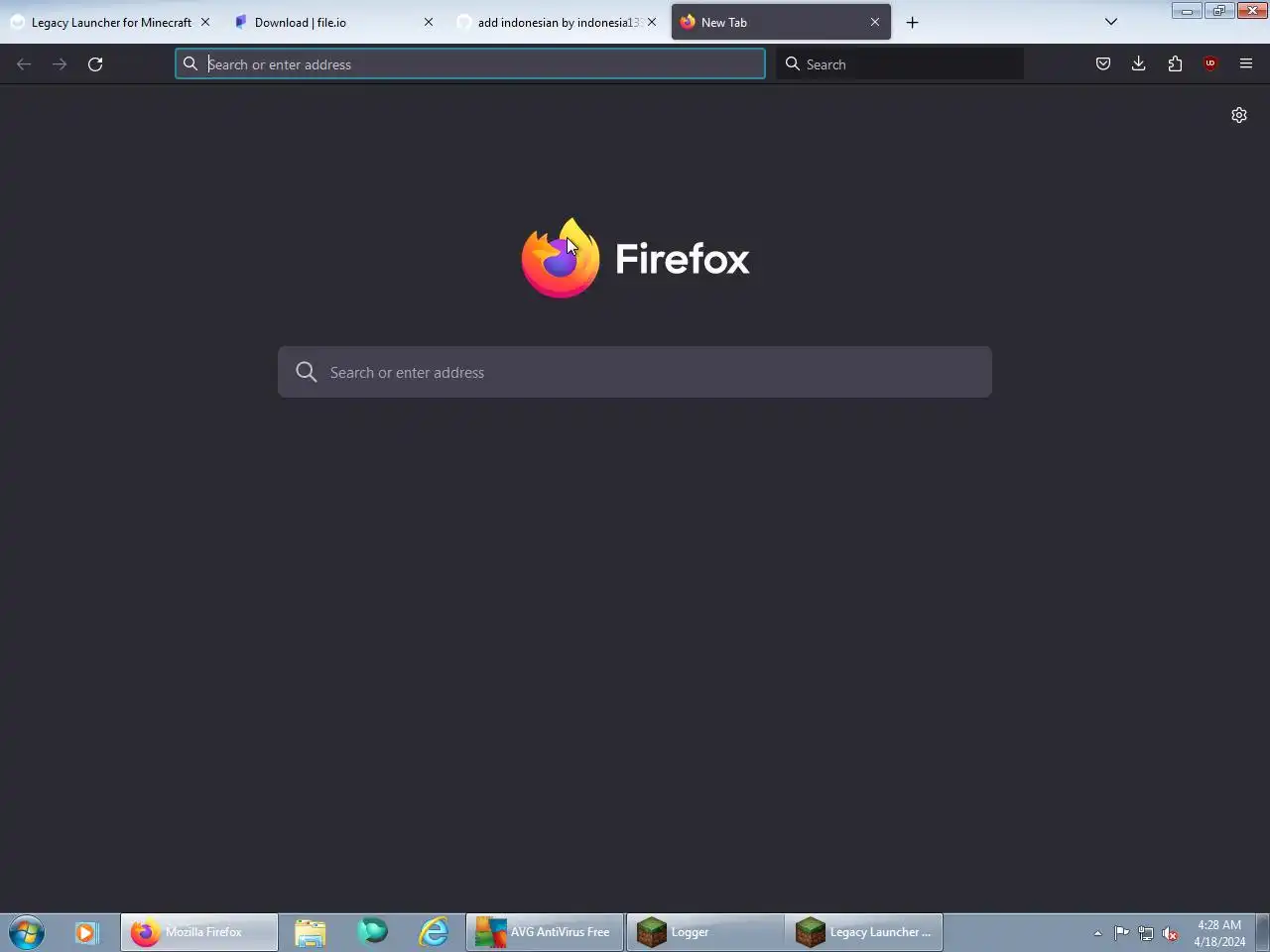
Task: Click the center page search field
Action: coord(635,372)
